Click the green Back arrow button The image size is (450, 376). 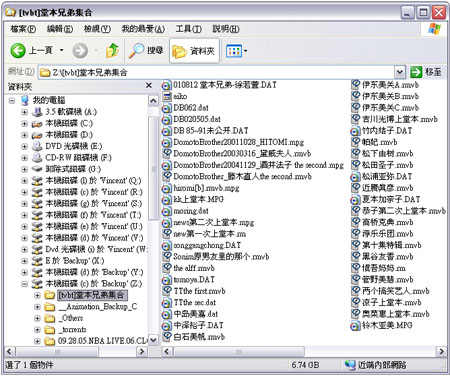(x=18, y=51)
